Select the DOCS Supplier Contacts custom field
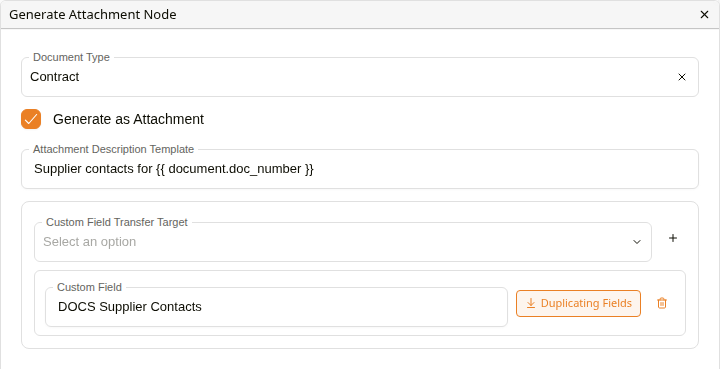 click(x=276, y=307)
